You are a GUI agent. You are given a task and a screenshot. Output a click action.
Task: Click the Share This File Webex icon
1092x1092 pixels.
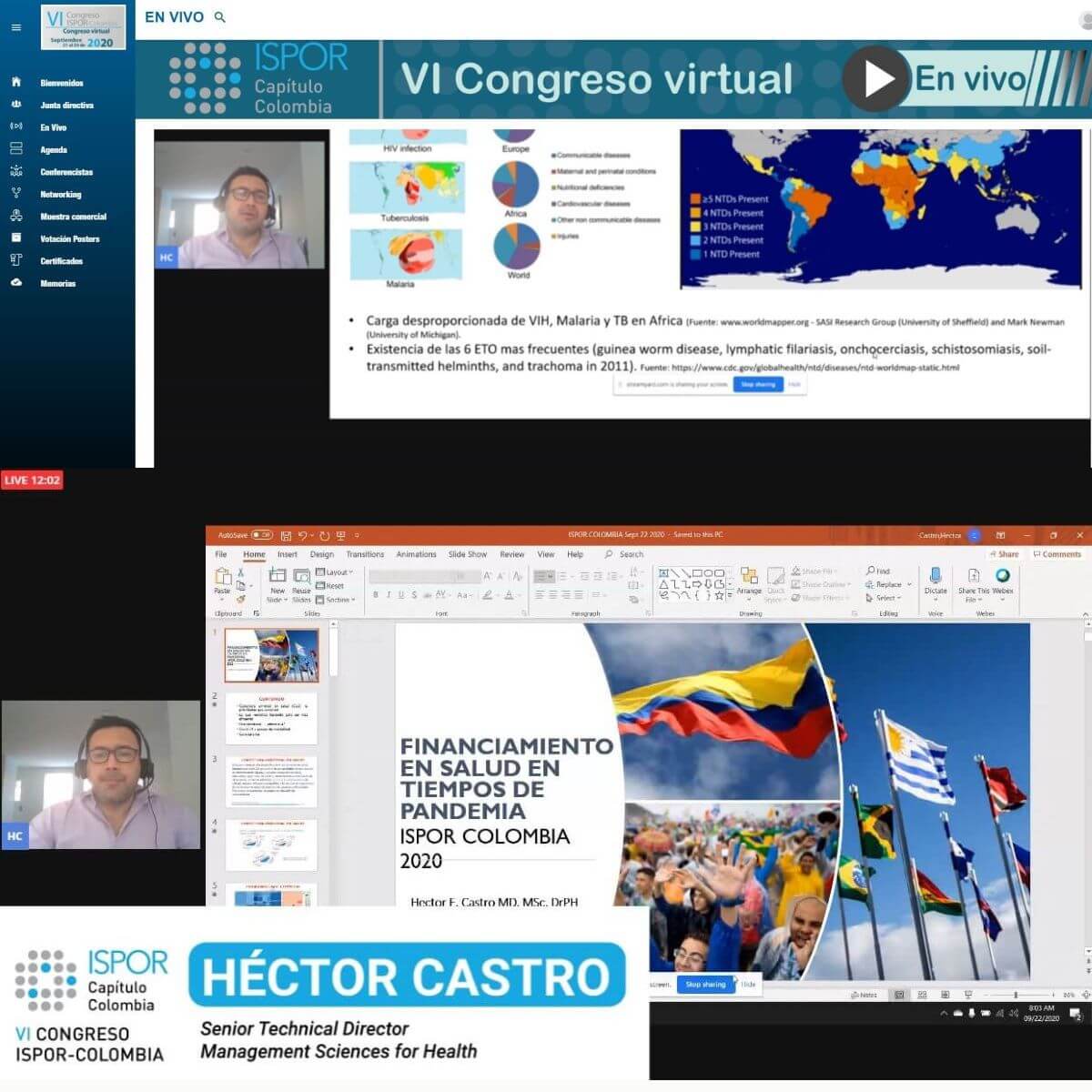[x=973, y=576]
